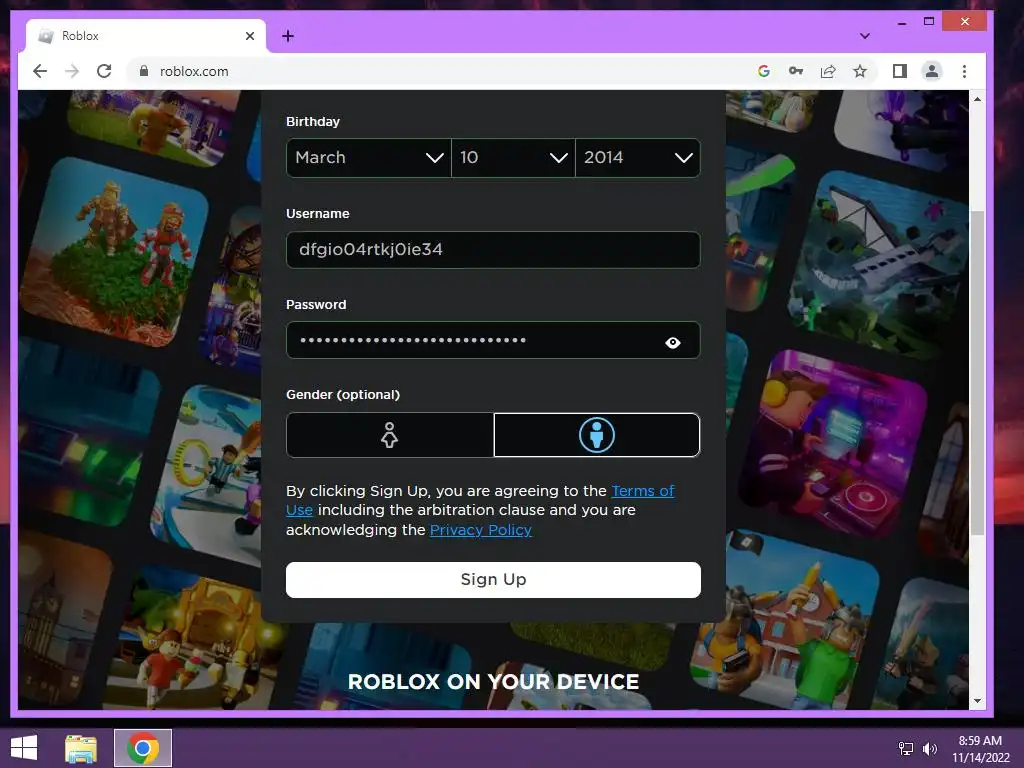
Task: Click the Chrome taskbar icon
Action: coord(143,748)
